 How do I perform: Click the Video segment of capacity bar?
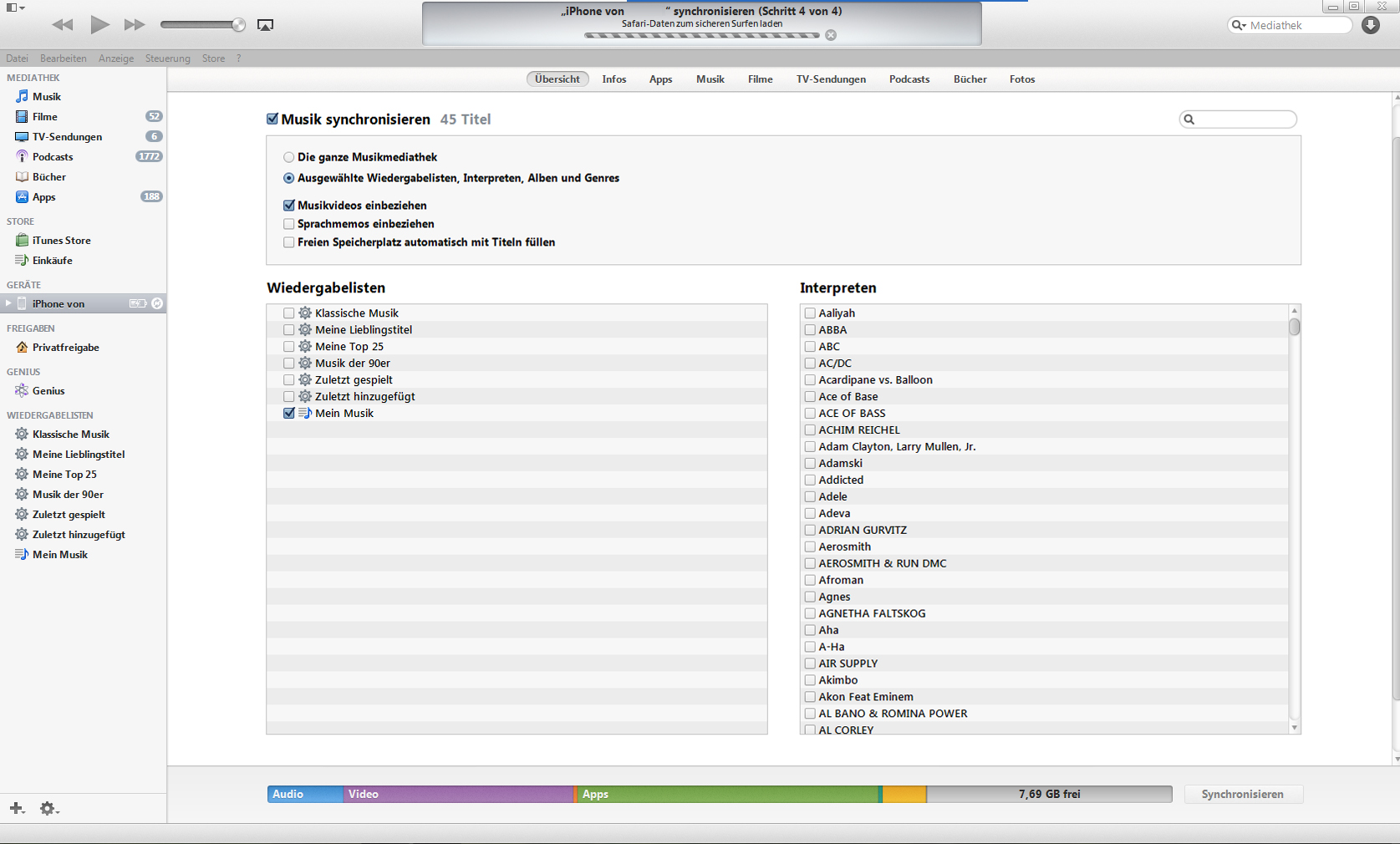pyautogui.click(x=458, y=794)
